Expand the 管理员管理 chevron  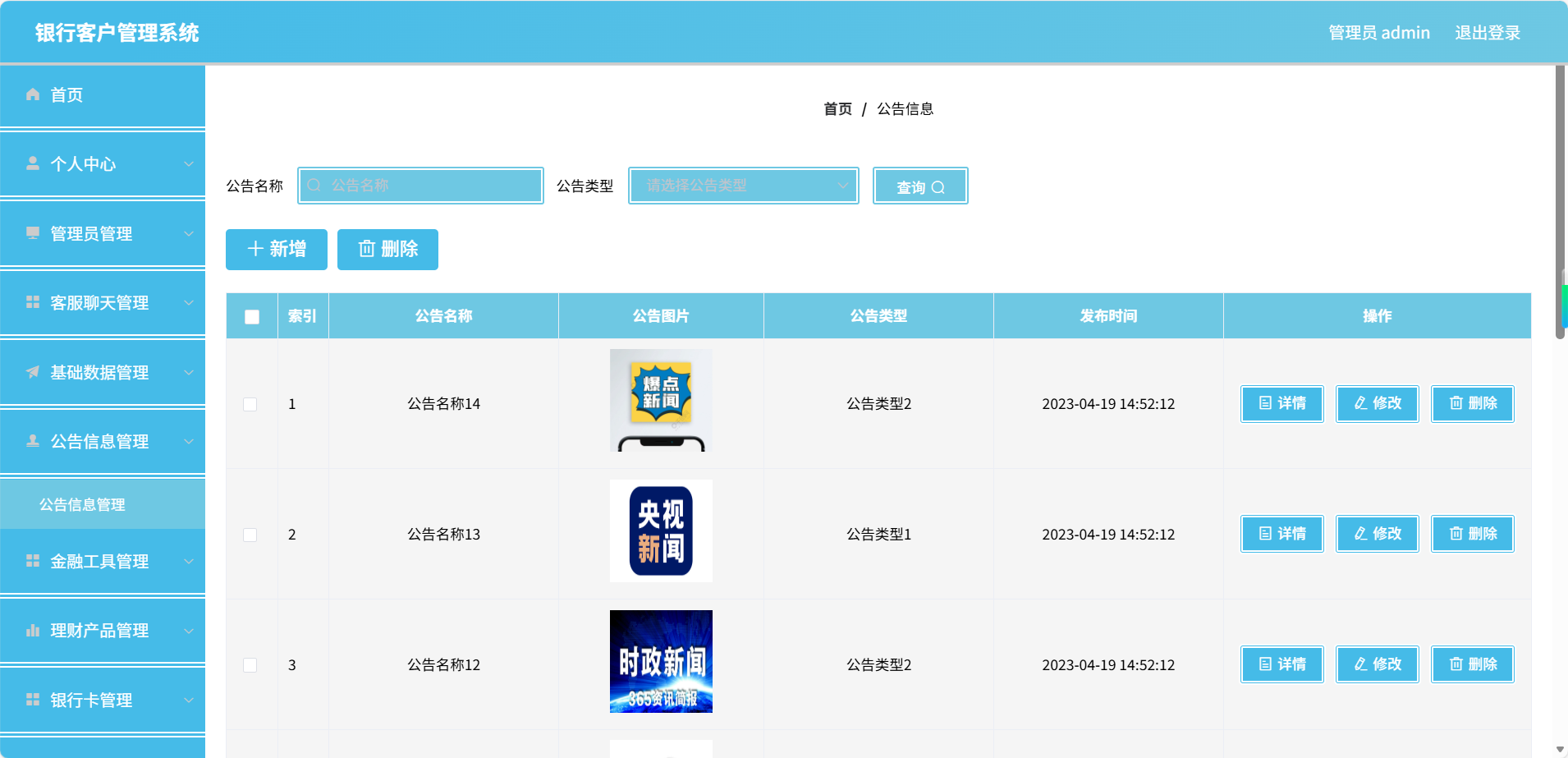coord(189,233)
